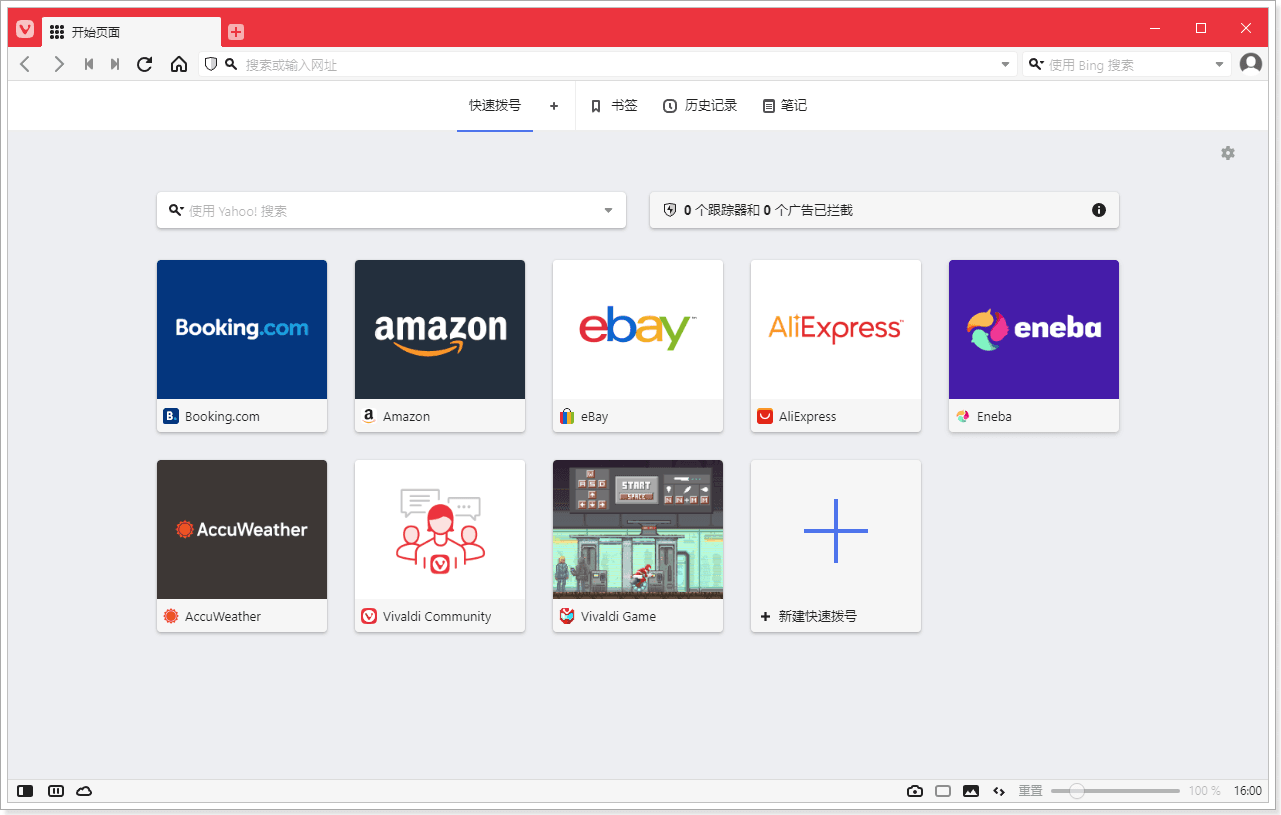Open the user profile avatar
Viewport: 1281px width, 815px height.
tap(1251, 64)
